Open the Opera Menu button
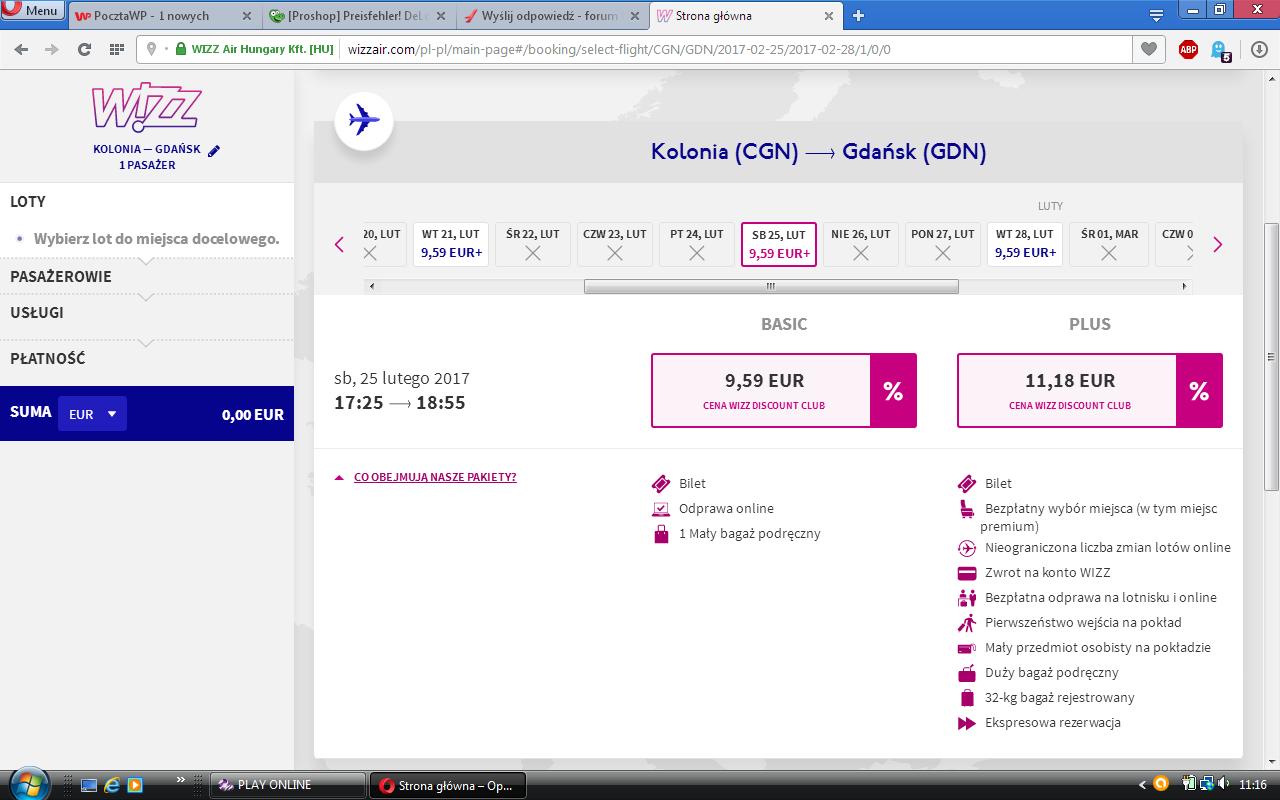This screenshot has height=800, width=1280. click(33, 10)
